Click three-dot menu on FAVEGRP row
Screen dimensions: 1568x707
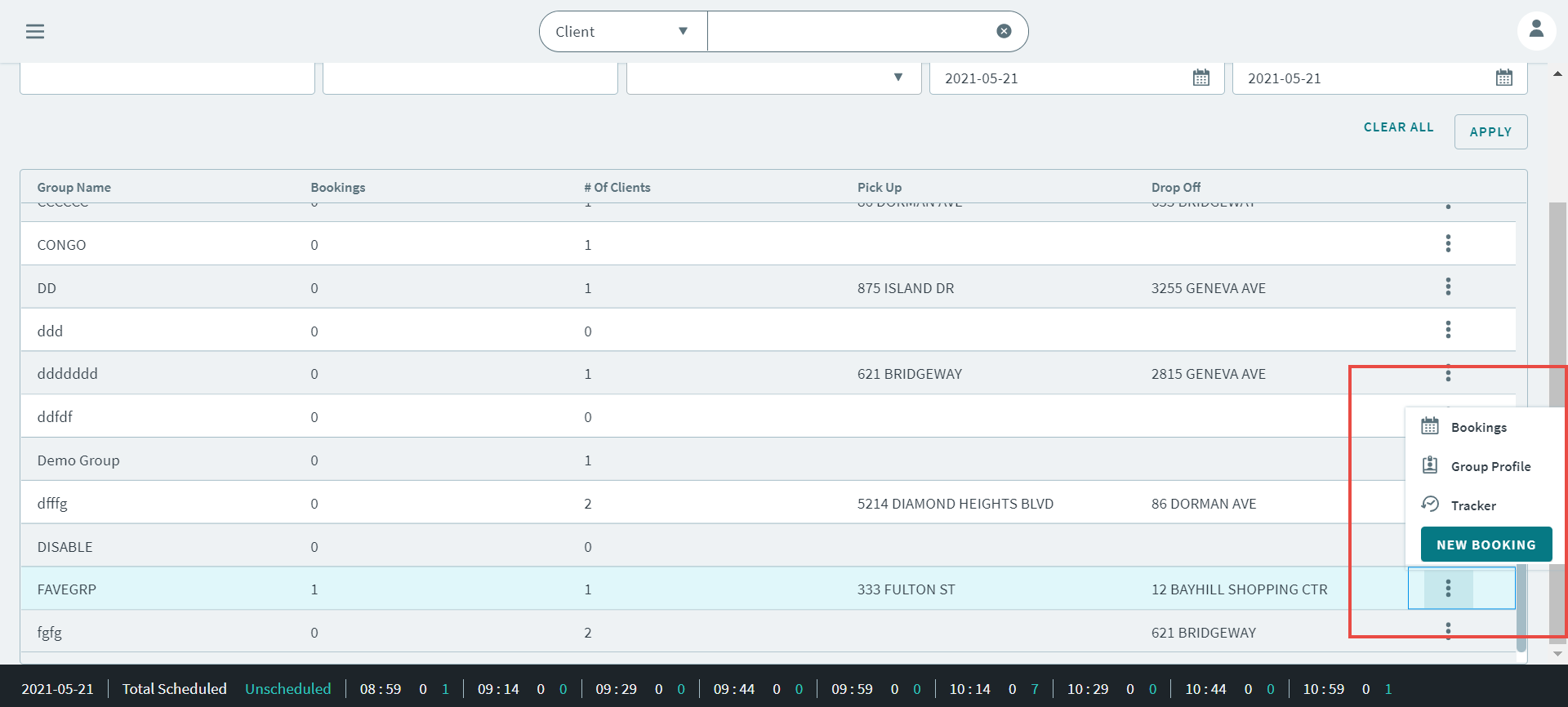click(1448, 589)
